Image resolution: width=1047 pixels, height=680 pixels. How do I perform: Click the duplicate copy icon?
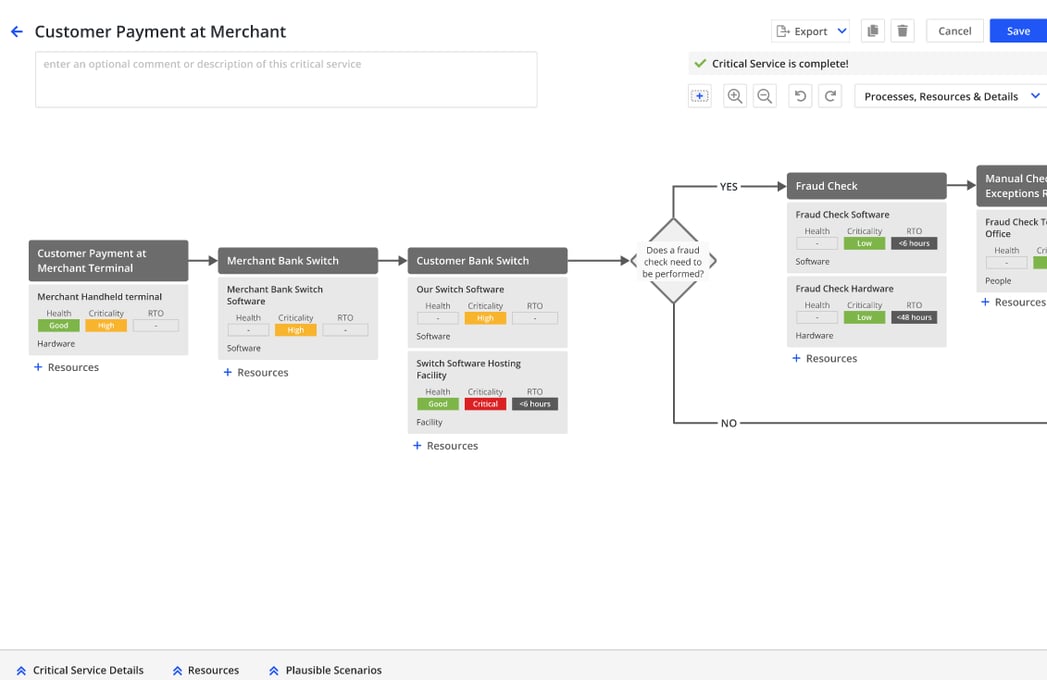click(873, 31)
